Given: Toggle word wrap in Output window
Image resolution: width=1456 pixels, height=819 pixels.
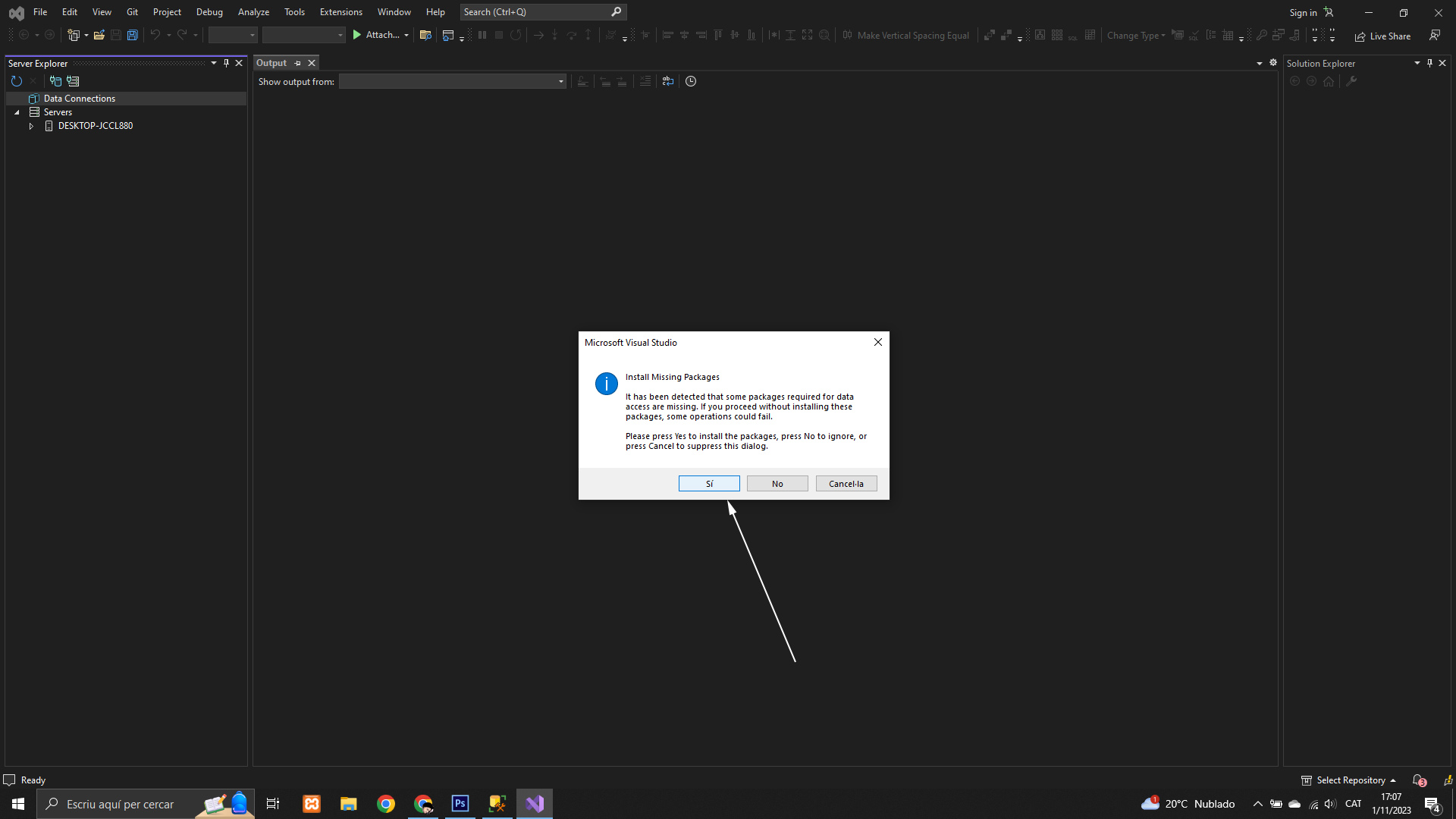Looking at the screenshot, I should click(x=667, y=81).
